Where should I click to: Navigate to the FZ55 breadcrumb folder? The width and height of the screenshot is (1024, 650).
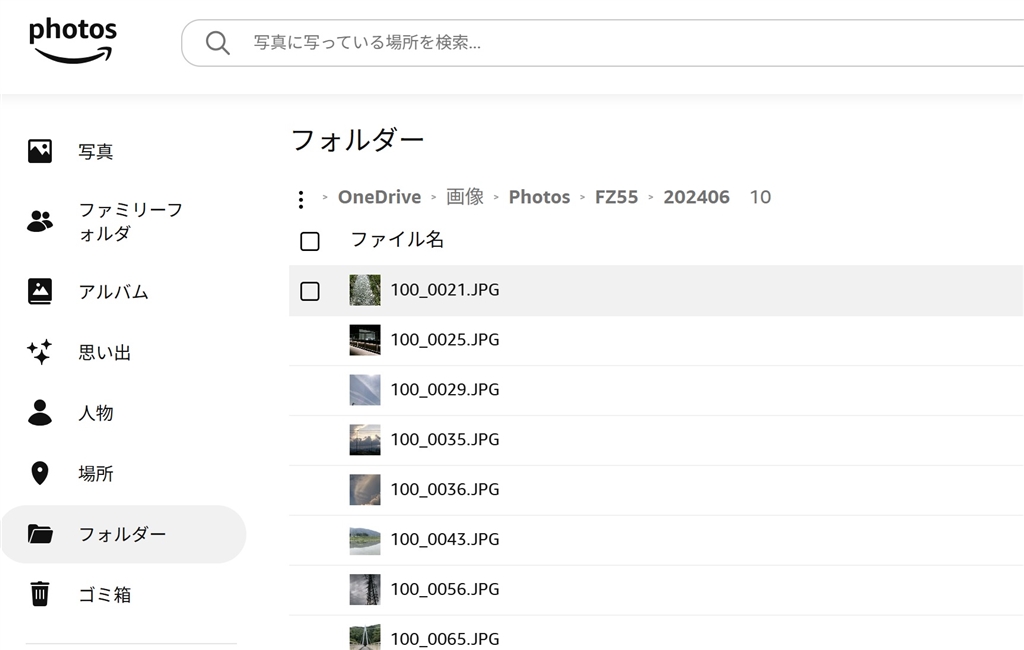[616, 197]
